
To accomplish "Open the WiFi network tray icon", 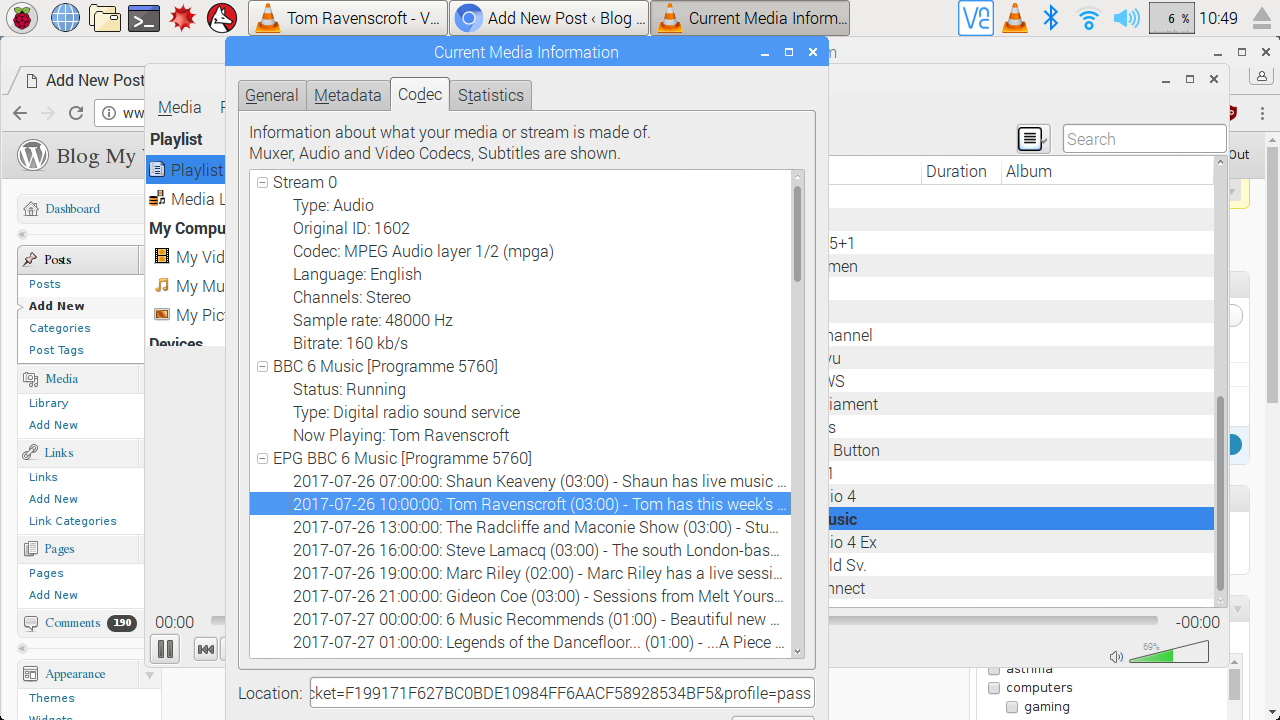I will (x=1088, y=18).
